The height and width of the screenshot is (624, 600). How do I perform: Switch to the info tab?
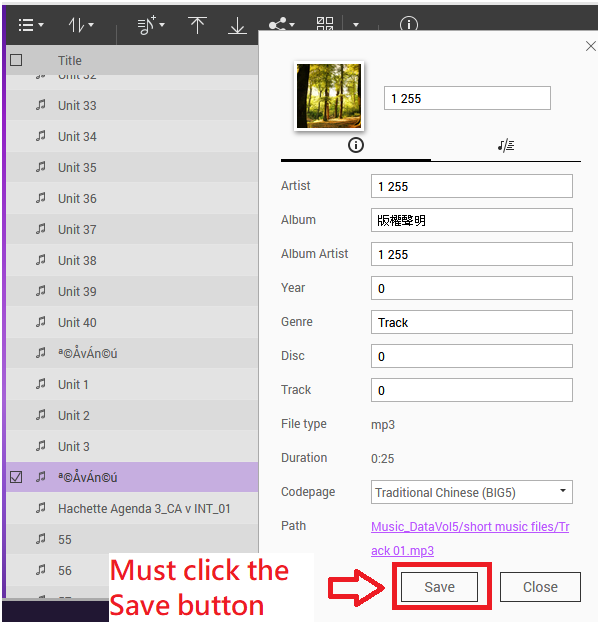point(356,145)
